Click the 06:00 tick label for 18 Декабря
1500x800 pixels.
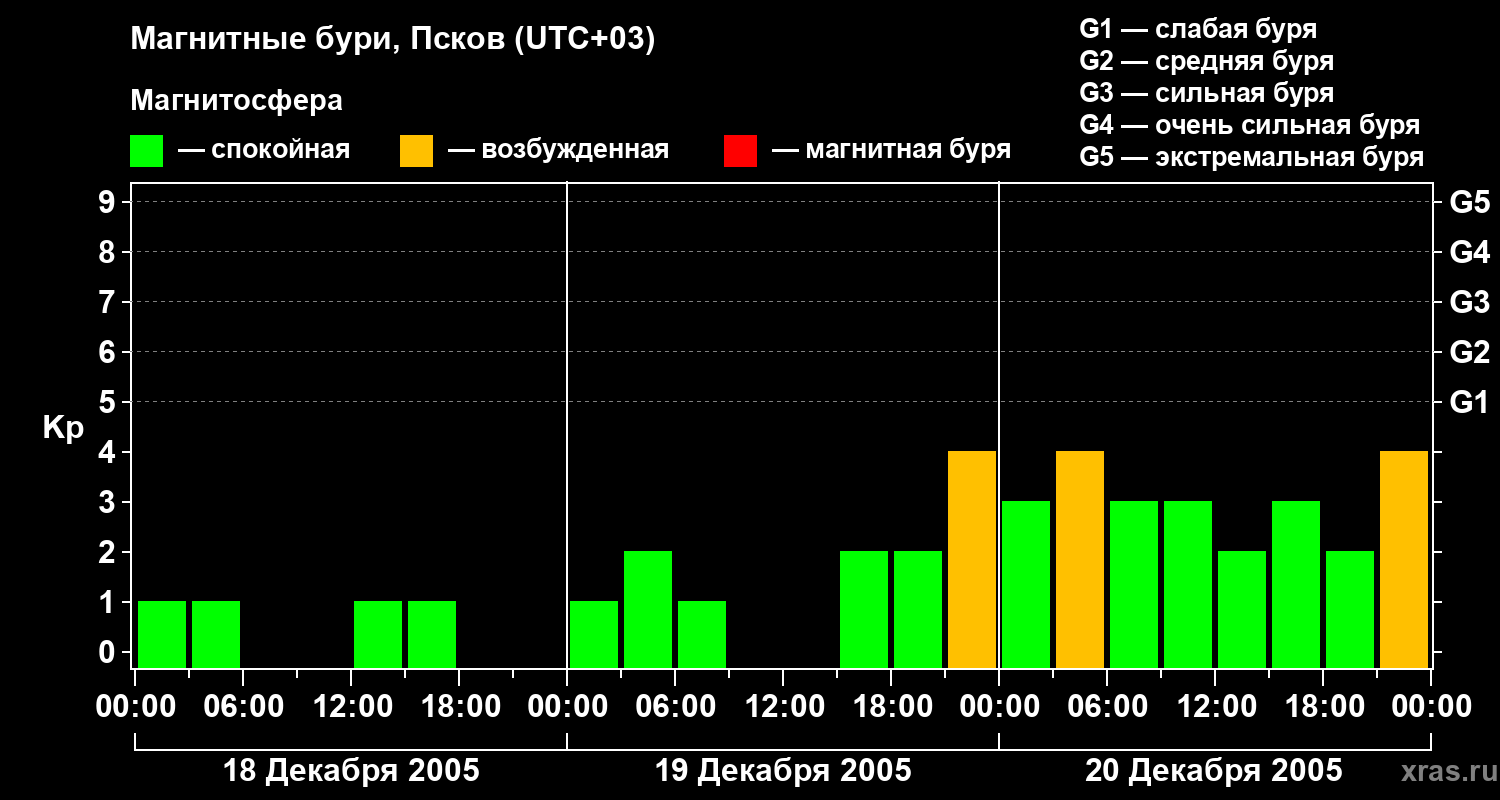(x=243, y=707)
